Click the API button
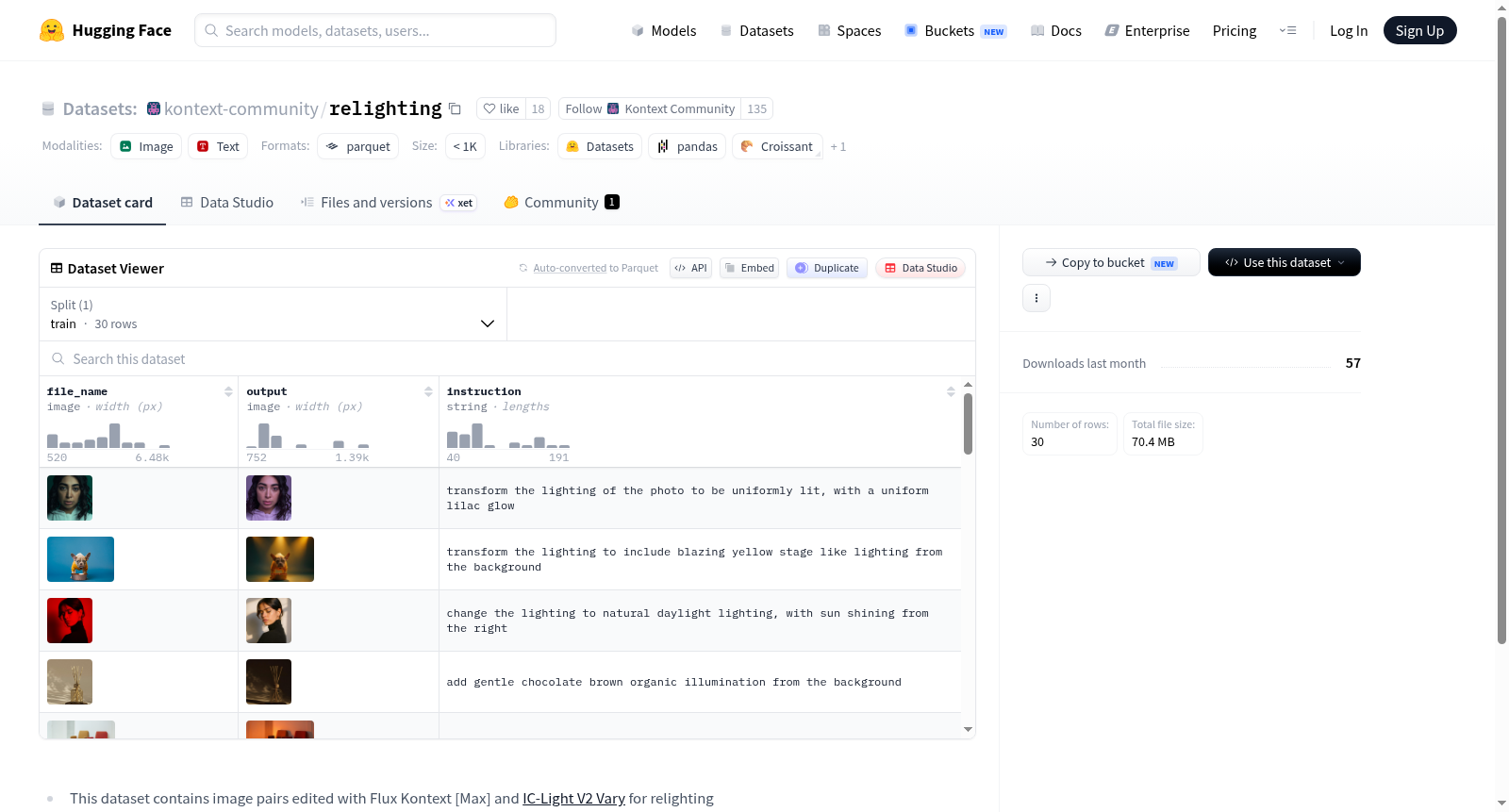The height and width of the screenshot is (812, 1509). tap(690, 268)
